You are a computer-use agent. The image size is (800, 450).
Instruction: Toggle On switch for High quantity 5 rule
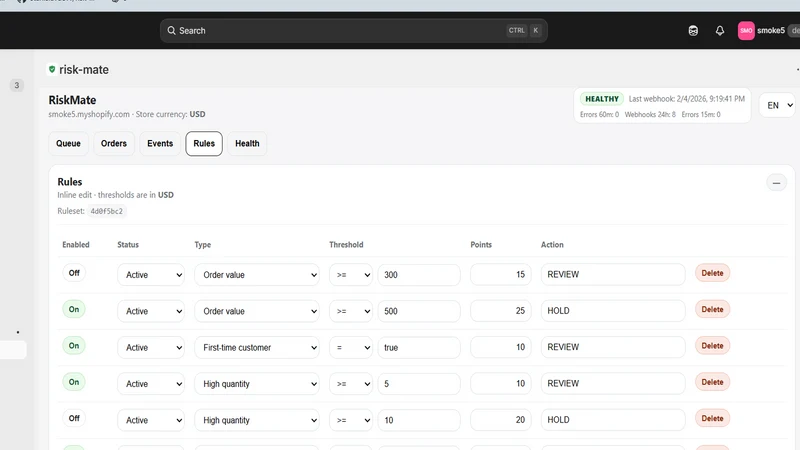[74, 382]
